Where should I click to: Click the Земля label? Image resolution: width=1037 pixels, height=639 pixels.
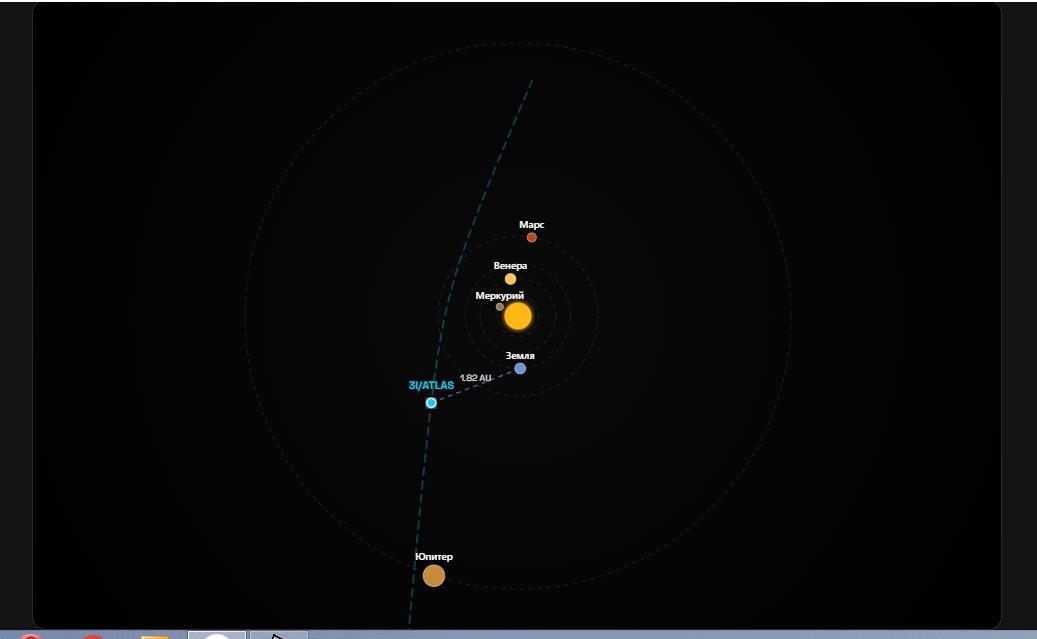pos(520,356)
